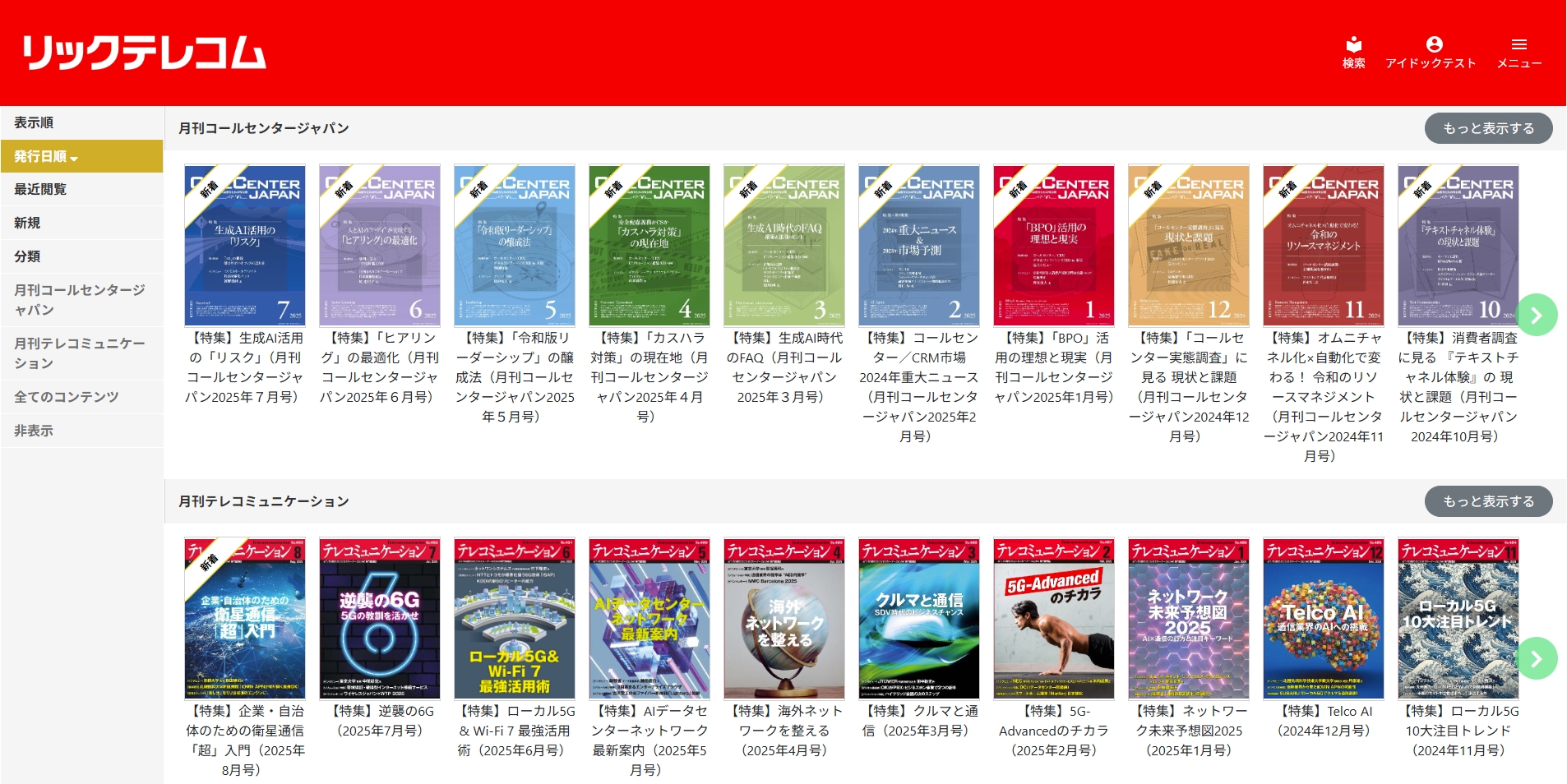The image size is (1567, 784).
Task: Click the 企業・自治体のための衛星通信 title text
Action: tap(245, 740)
